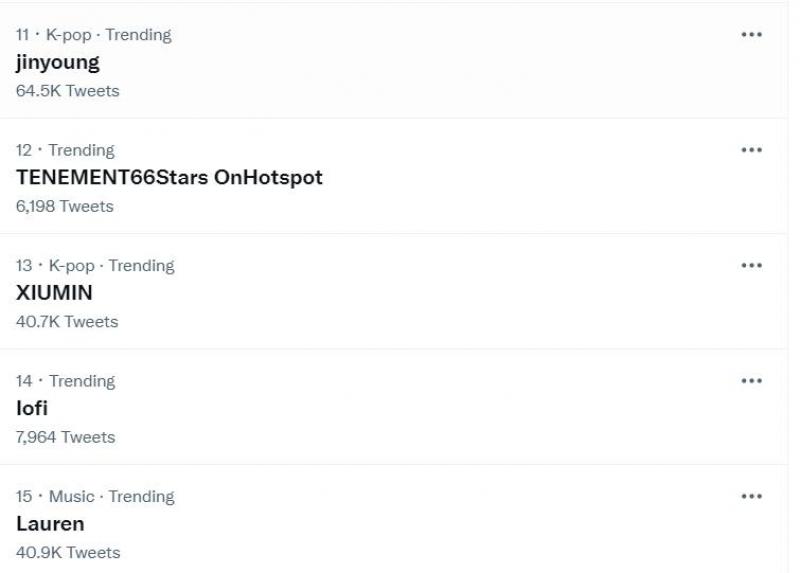Image resolution: width=800 pixels, height=573 pixels.
Task: Click the three-dot menu beside XIUMIN
Action: pyautogui.click(x=751, y=266)
